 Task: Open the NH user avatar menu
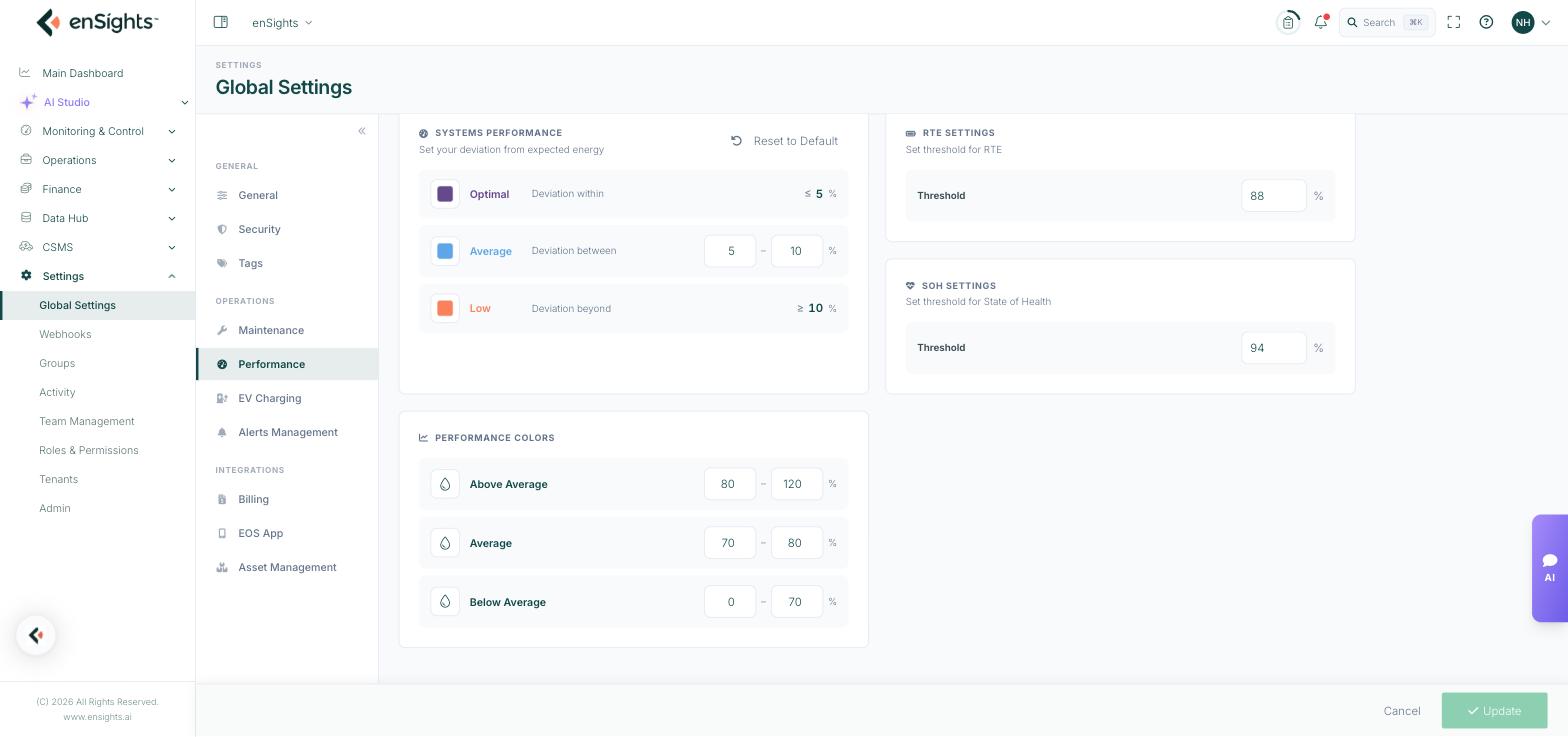pyautogui.click(x=1523, y=22)
